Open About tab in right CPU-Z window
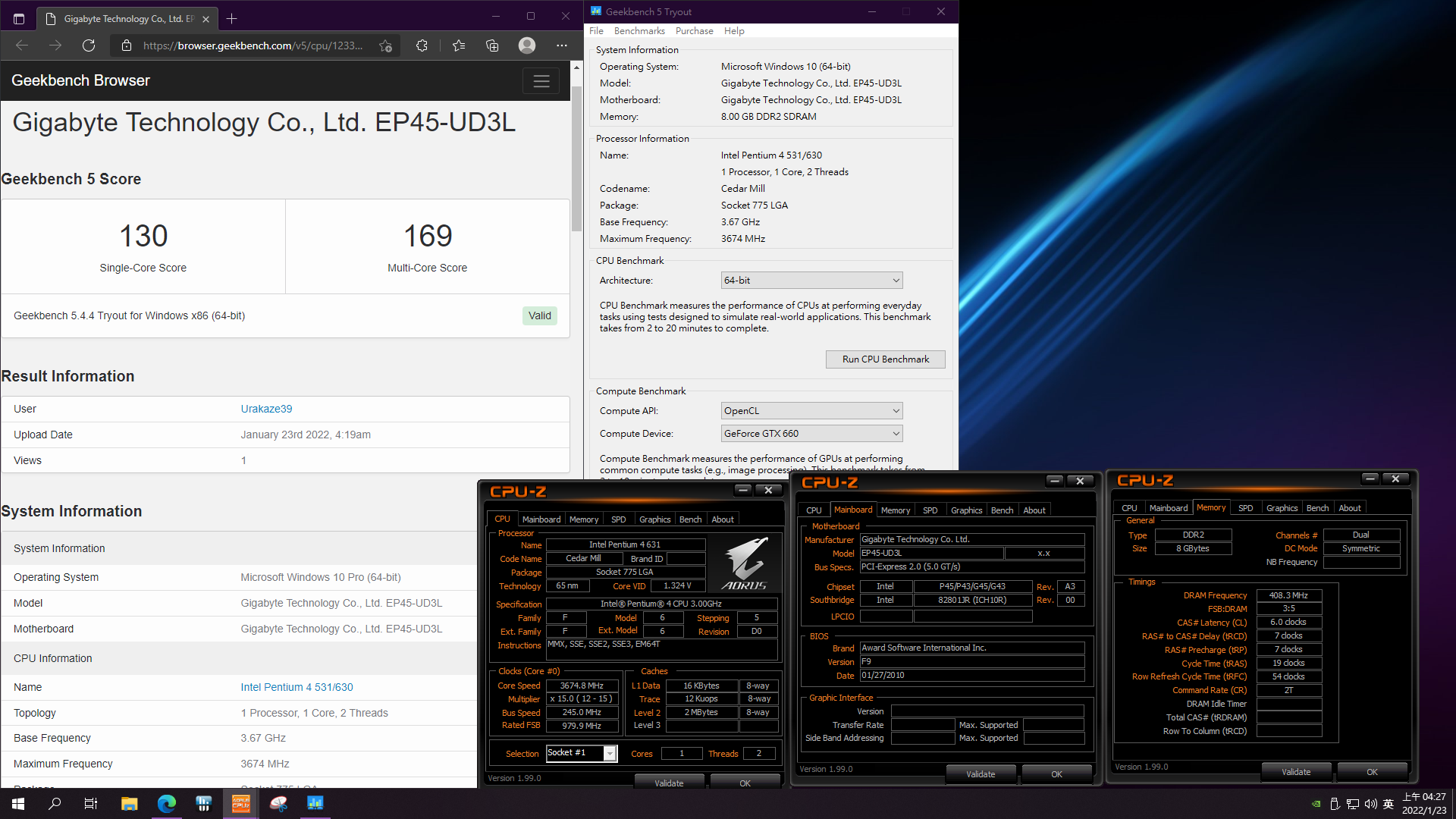Screen dimensions: 1456x819 (1350, 508)
